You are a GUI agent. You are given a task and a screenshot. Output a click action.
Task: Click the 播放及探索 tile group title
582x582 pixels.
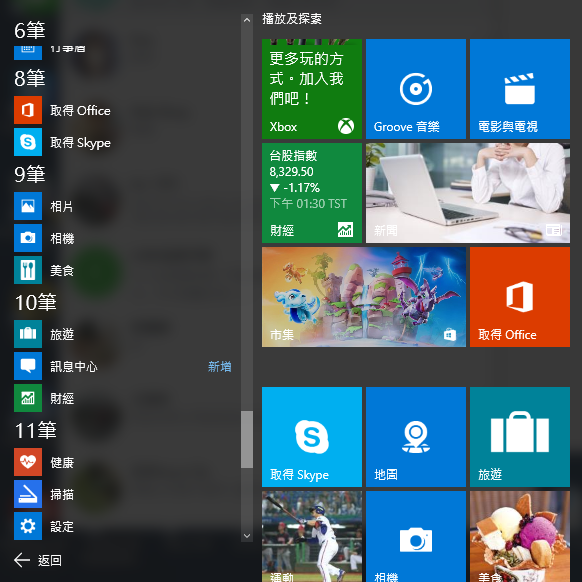coord(292,19)
